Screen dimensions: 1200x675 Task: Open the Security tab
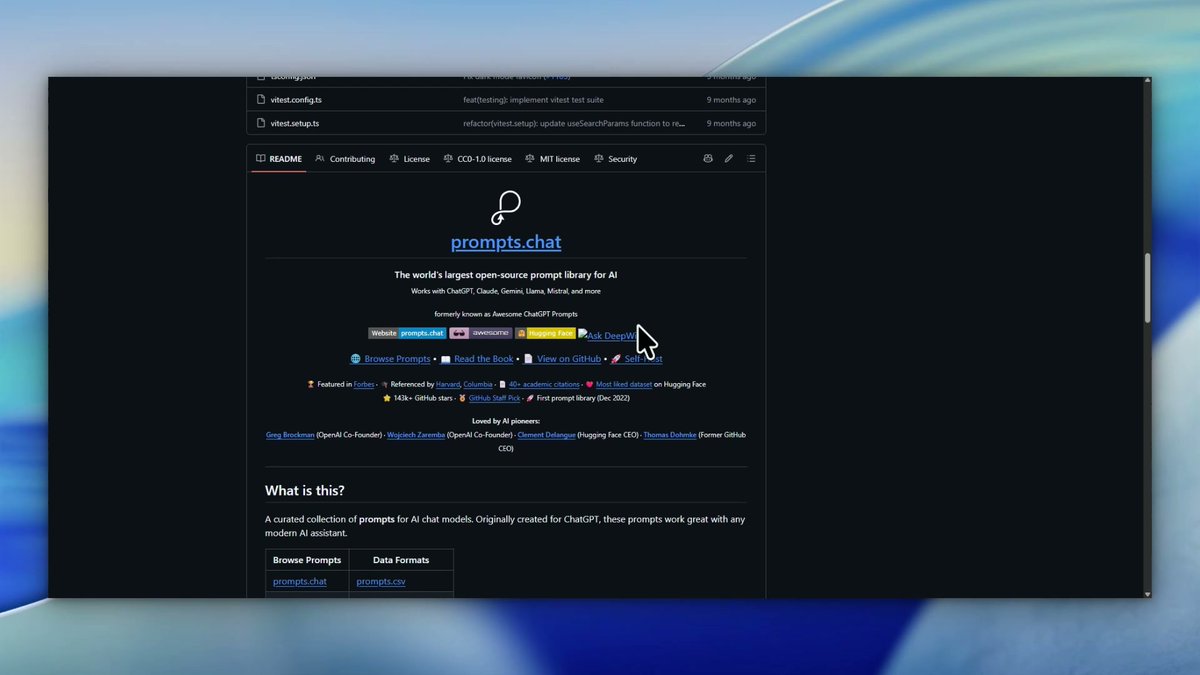pyautogui.click(x=615, y=159)
